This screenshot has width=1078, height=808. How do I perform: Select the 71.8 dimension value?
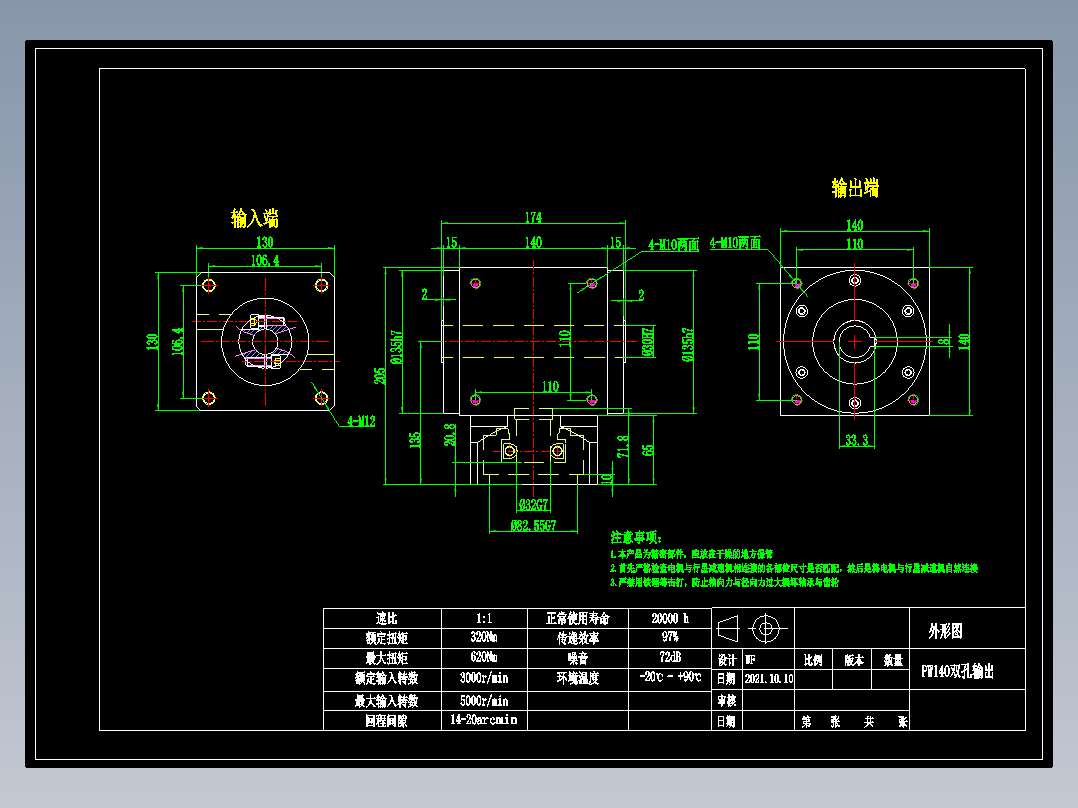[x=623, y=447]
